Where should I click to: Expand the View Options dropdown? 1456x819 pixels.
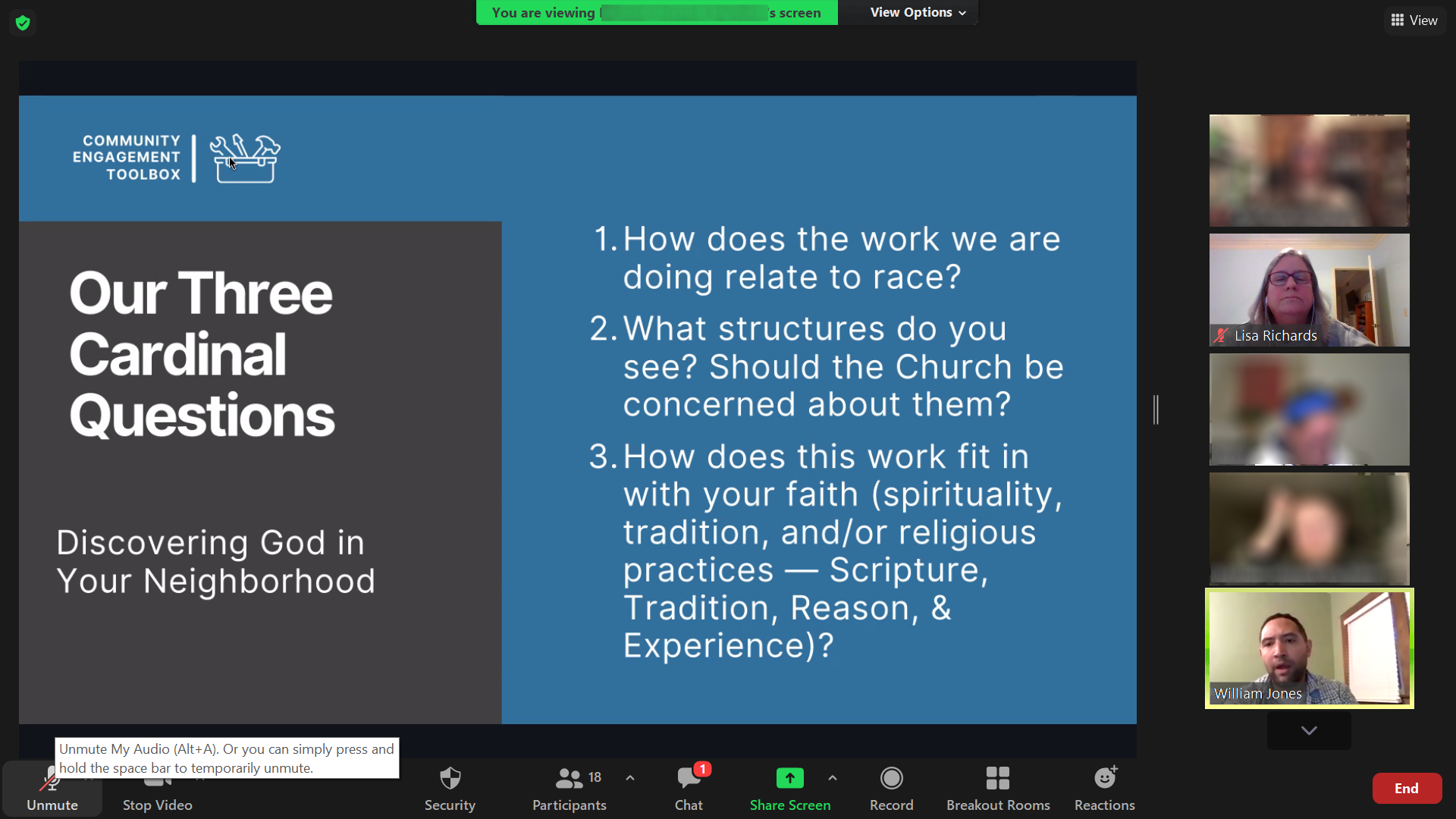918,12
